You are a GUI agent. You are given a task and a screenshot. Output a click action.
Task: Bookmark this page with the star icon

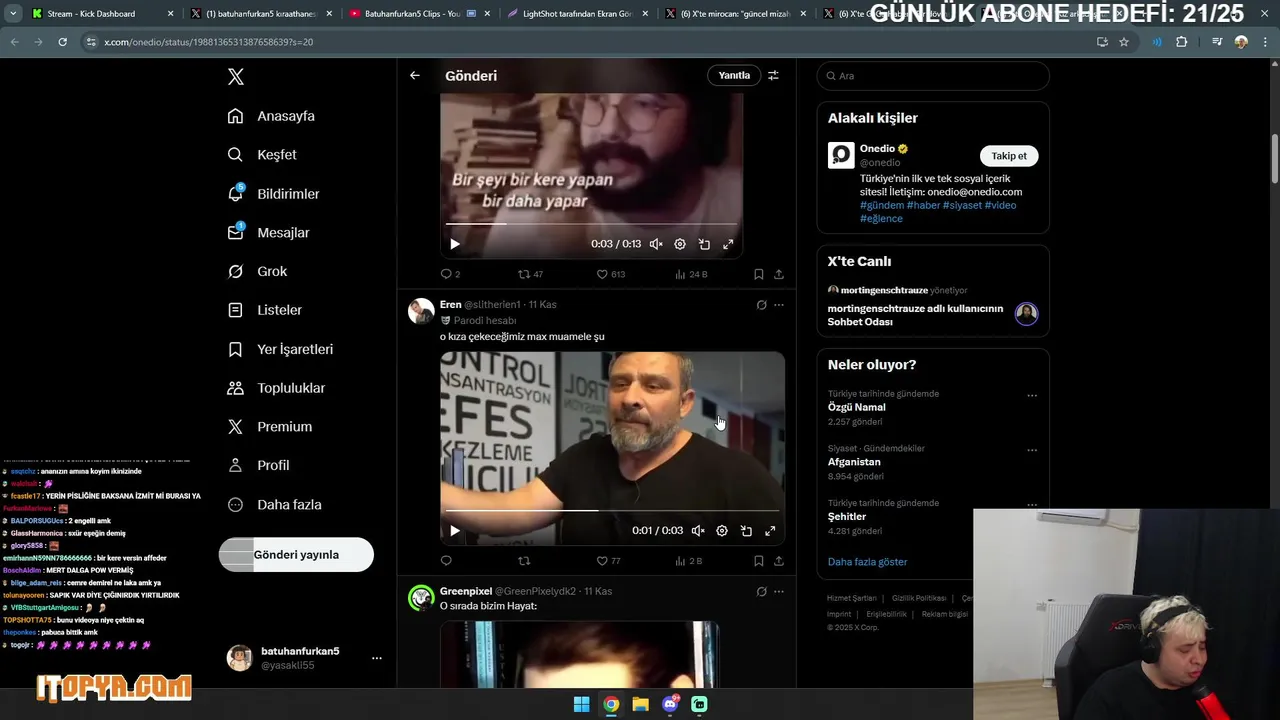1124,42
